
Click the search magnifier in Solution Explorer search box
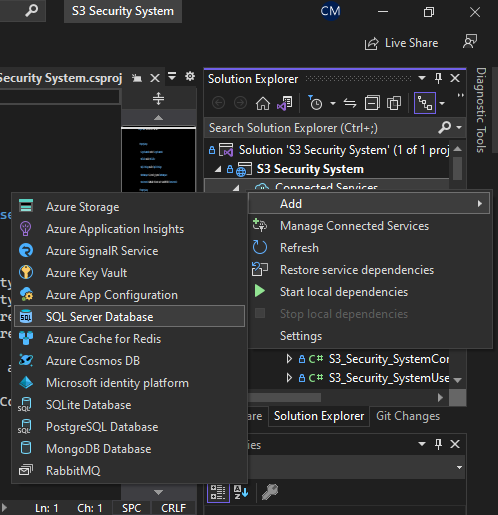445,127
